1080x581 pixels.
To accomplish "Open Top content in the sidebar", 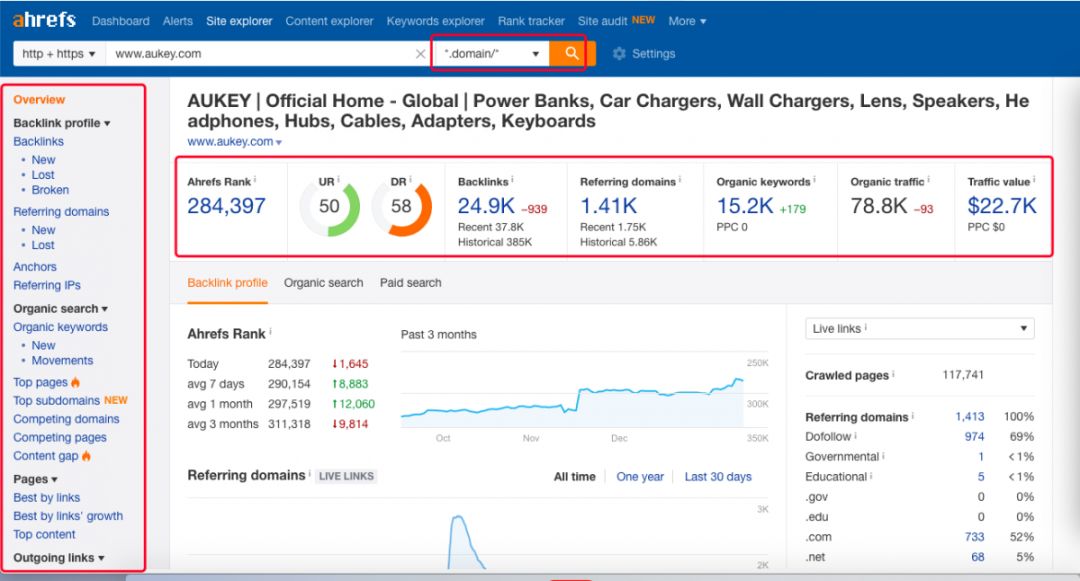I will tap(44, 534).
